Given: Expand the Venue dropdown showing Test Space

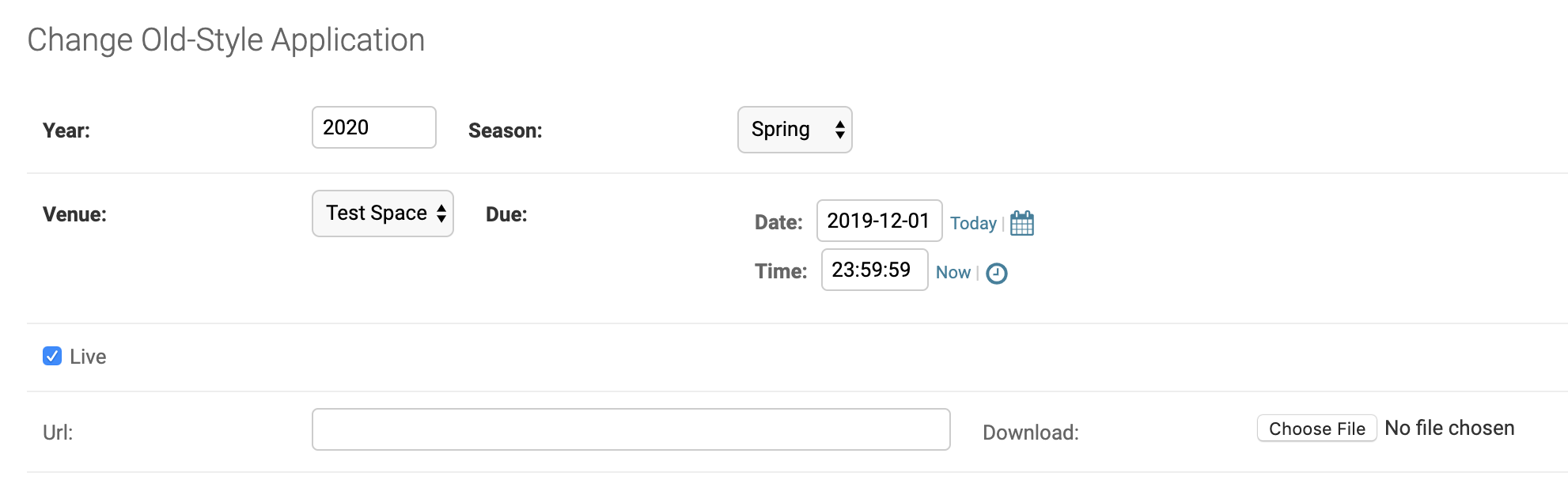Looking at the screenshot, I should click(x=383, y=213).
